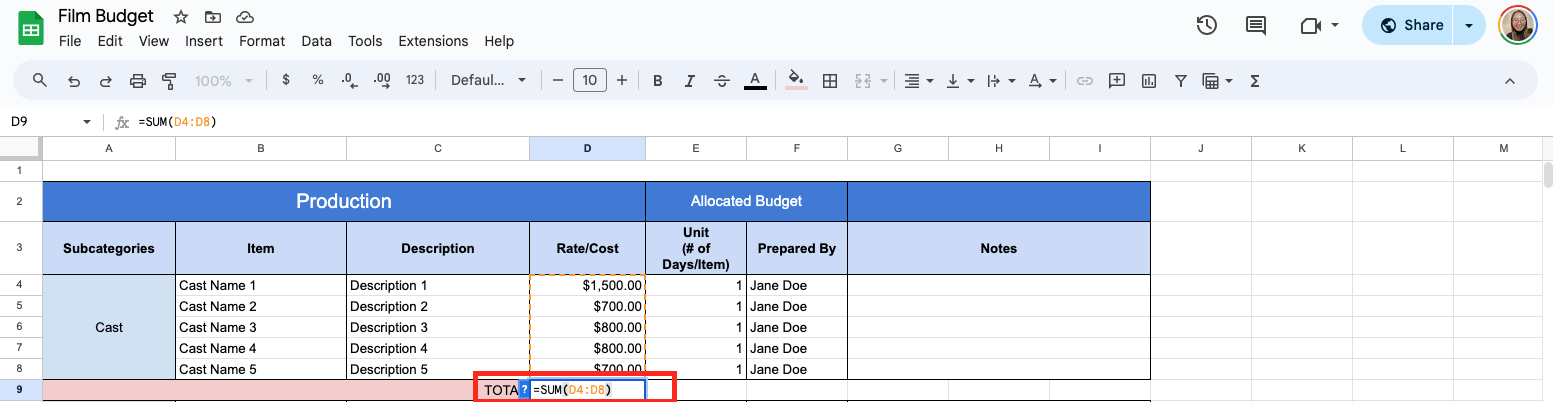The height and width of the screenshot is (402, 1553).
Task: Star the Film Budget document
Action: click(x=180, y=17)
